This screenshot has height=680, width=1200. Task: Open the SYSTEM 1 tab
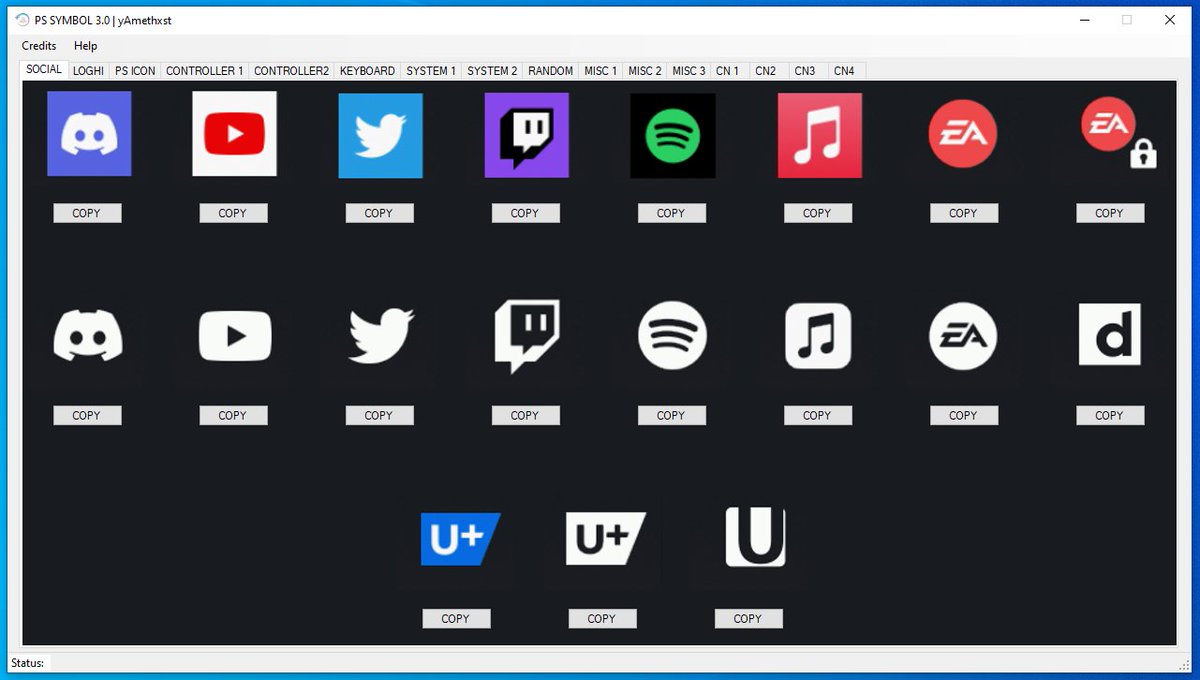coord(431,71)
